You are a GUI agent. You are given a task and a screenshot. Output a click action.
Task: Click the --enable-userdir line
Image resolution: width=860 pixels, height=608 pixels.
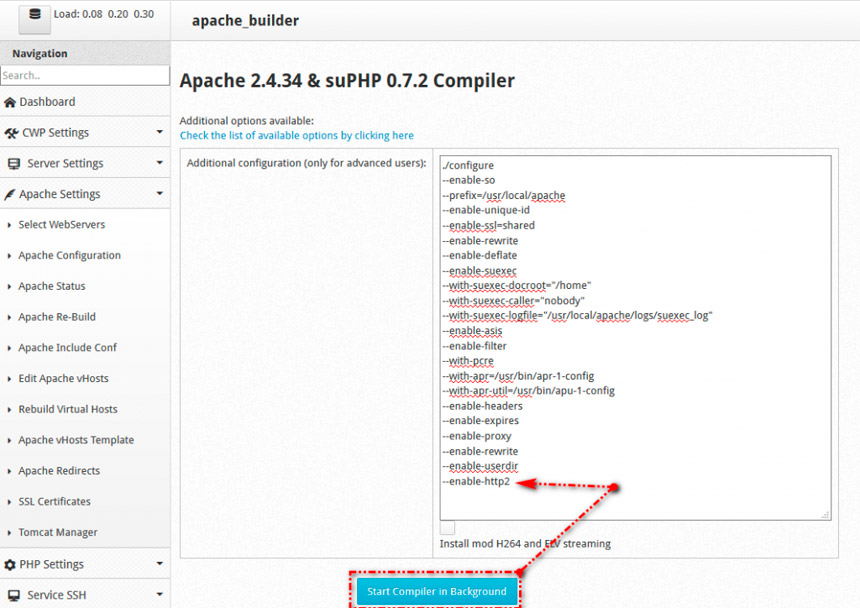point(480,466)
